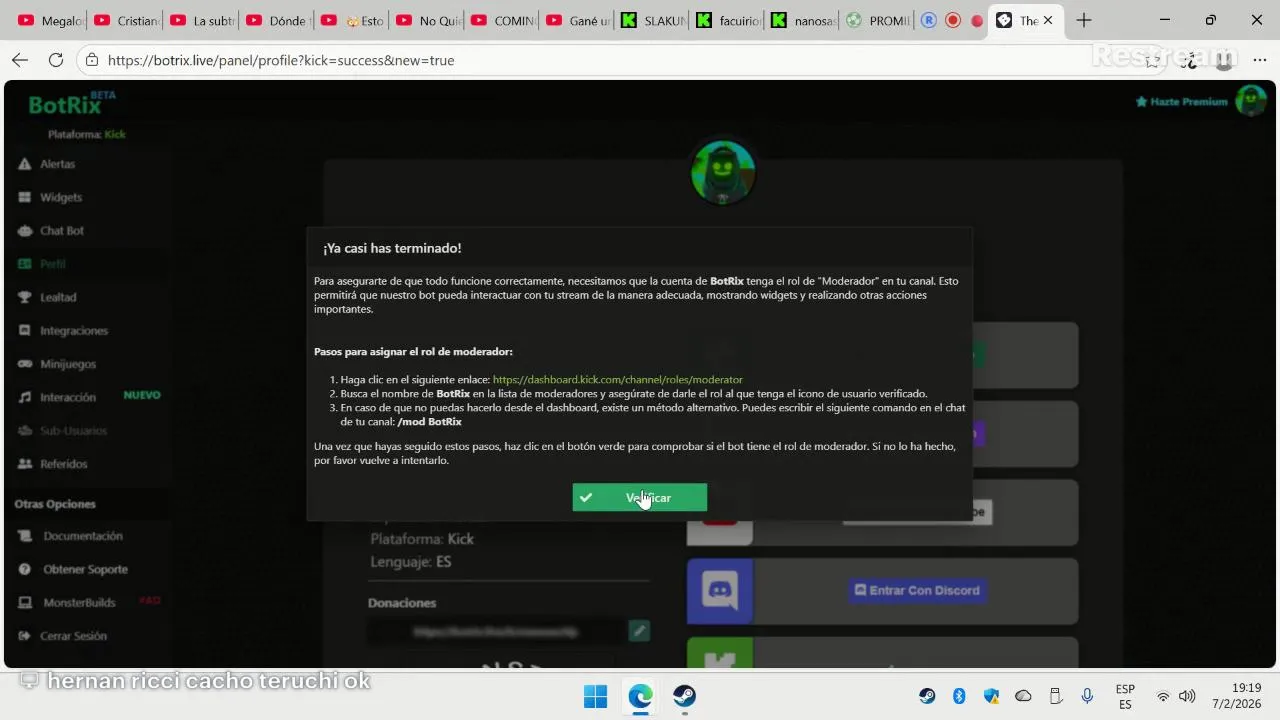Click the Chat Bot robot icon

click(x=25, y=231)
